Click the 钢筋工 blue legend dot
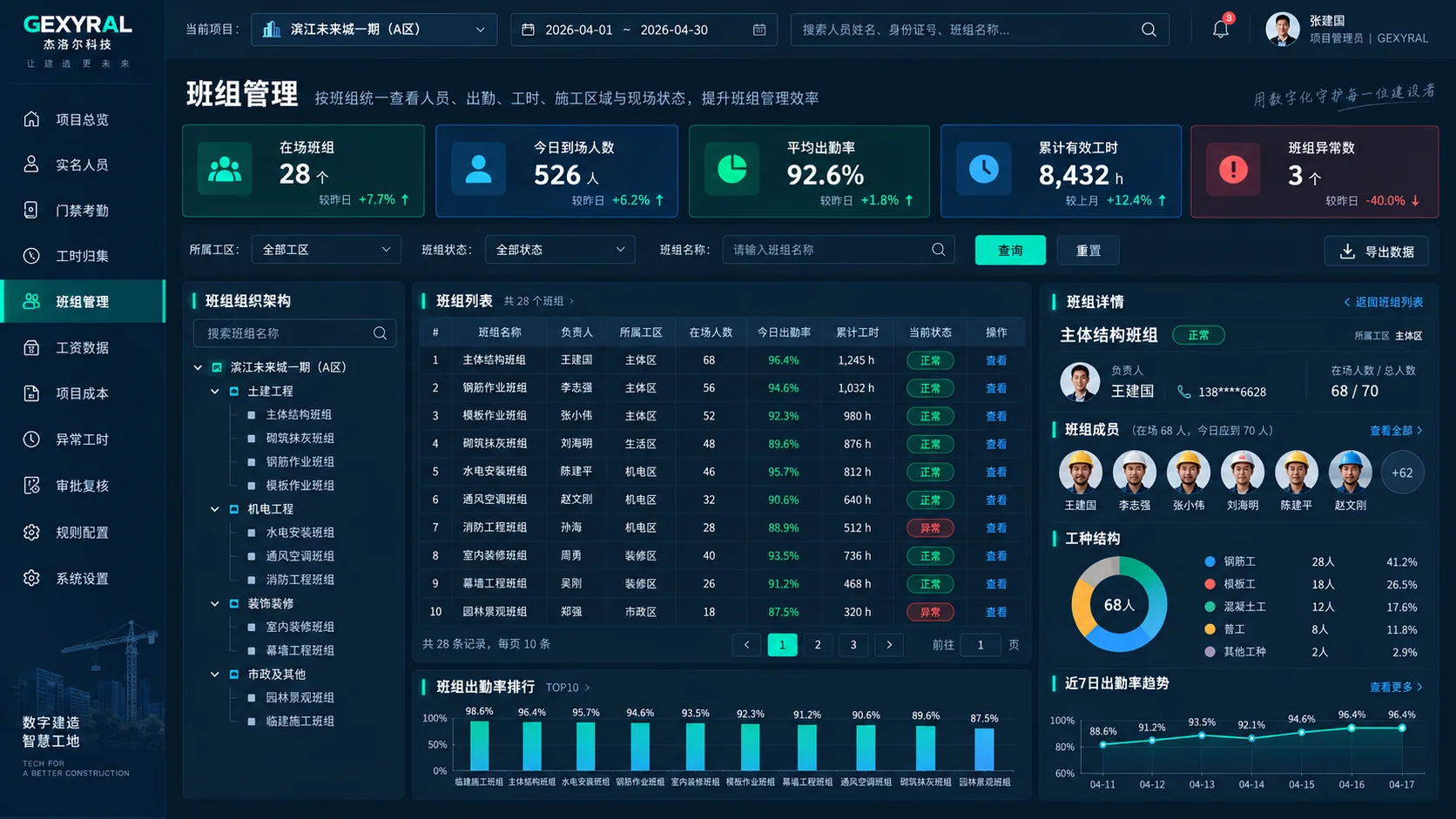 click(1210, 561)
